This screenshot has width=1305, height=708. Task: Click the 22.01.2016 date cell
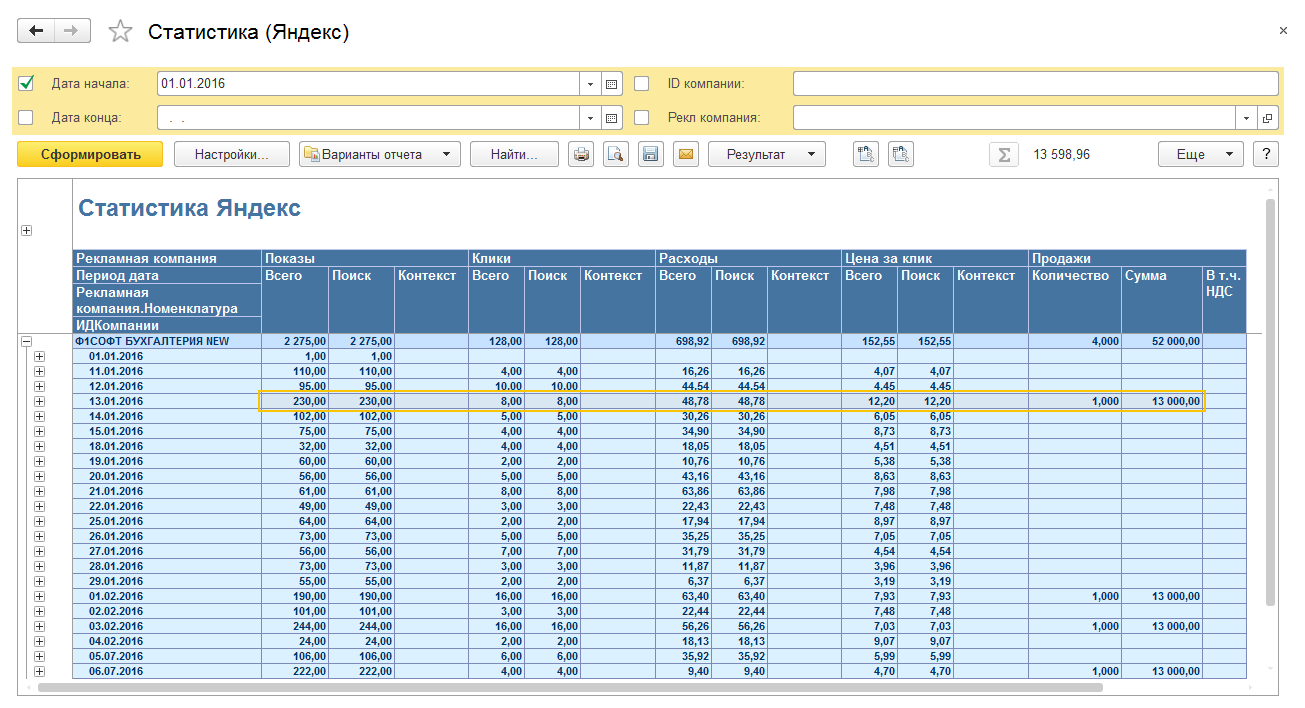pyautogui.click(x=167, y=506)
